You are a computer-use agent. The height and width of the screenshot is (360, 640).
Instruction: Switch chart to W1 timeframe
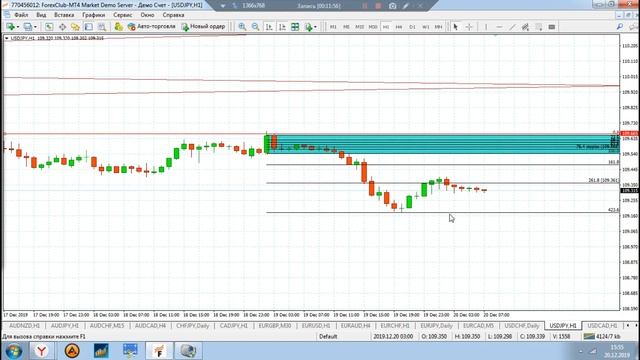pos(425,27)
